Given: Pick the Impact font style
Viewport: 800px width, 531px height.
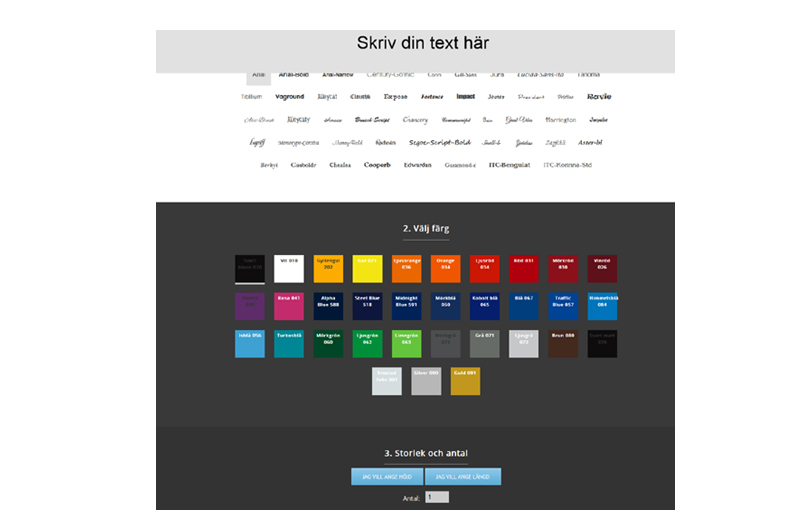Looking at the screenshot, I should tap(465, 97).
